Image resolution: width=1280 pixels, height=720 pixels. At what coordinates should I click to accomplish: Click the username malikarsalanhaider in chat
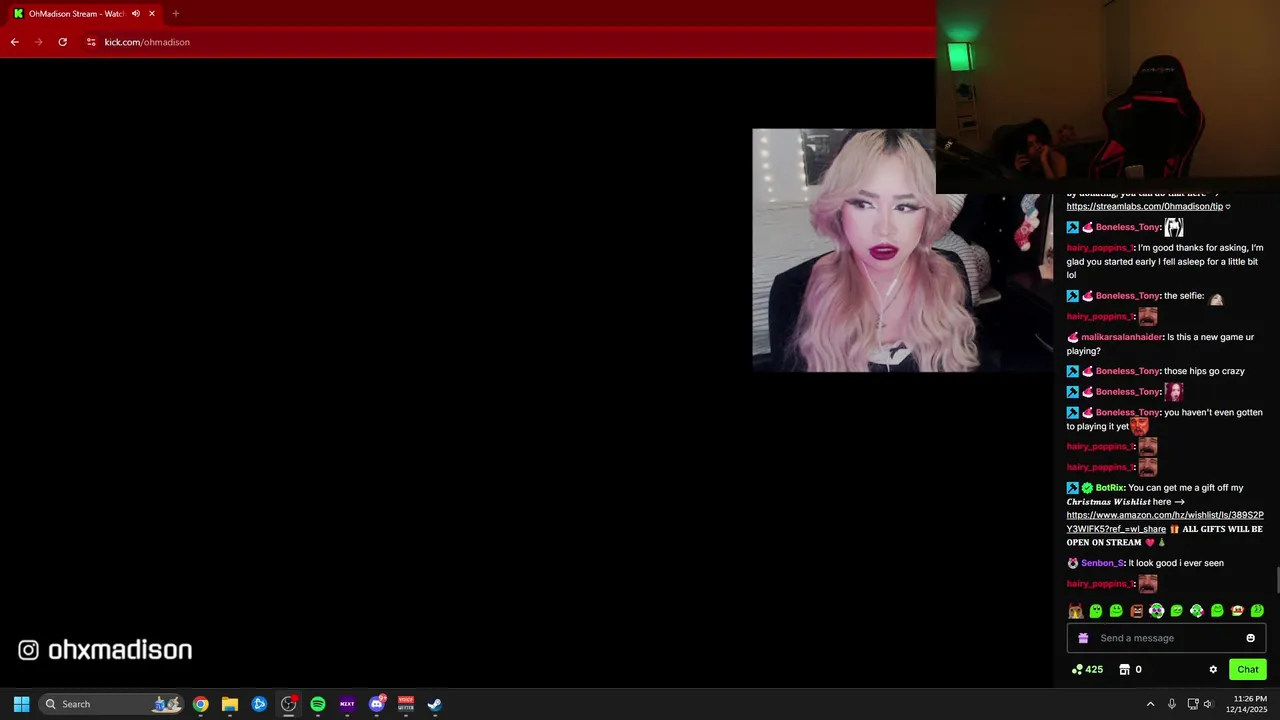tap(1122, 337)
